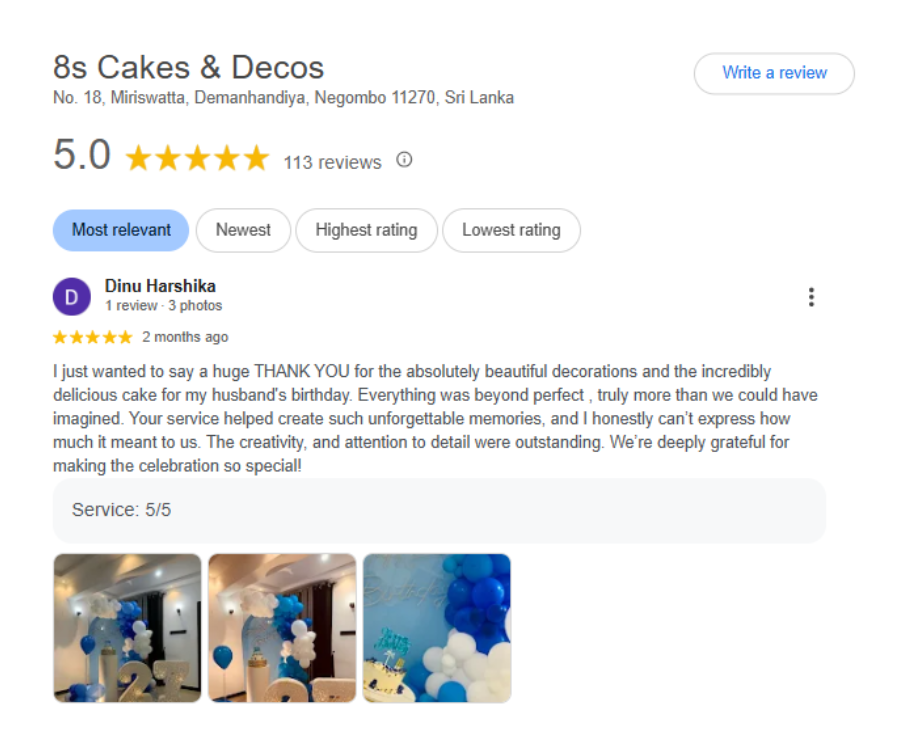
Task: Click the 1 review · 3 photos text
Action: [x=164, y=305]
